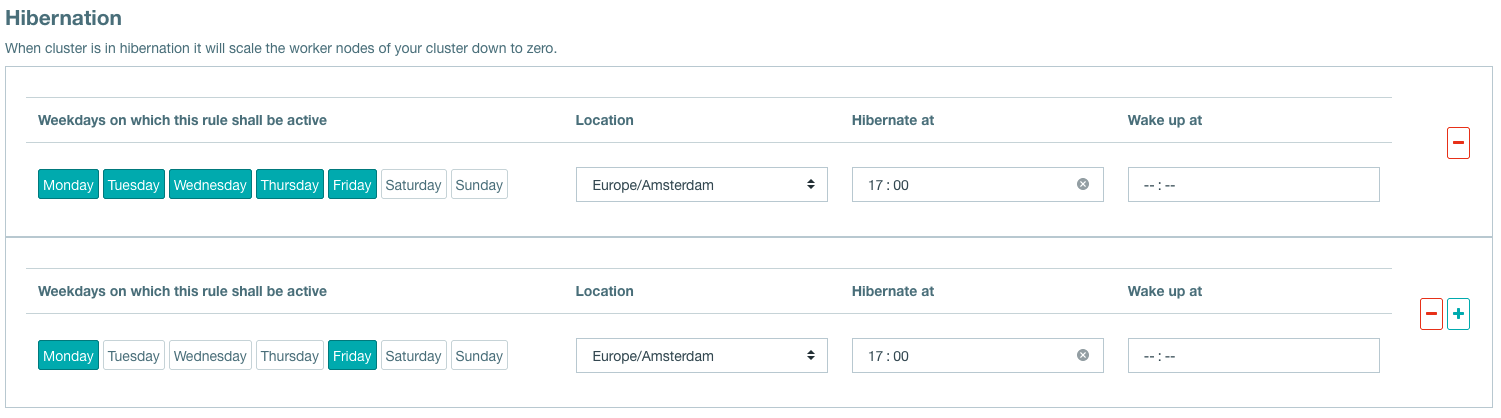Click the second rule's Hibernate at time field

(x=978, y=356)
